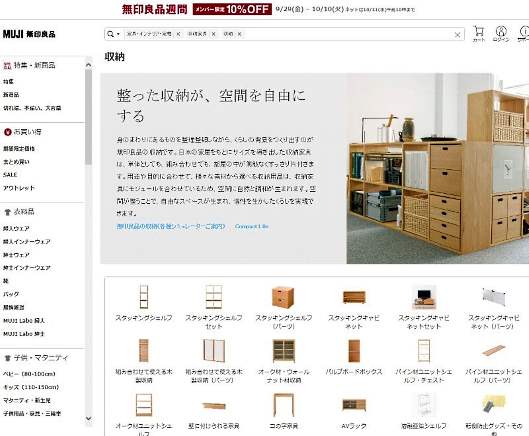This screenshot has height=436, width=529.
Task: Open the anti-tip goods yellow thumbnail
Action: pos(494,404)
